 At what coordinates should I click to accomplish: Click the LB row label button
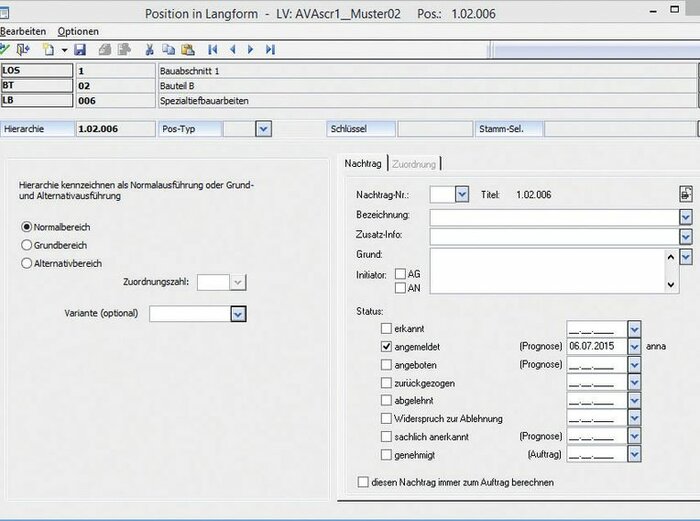click(37, 100)
